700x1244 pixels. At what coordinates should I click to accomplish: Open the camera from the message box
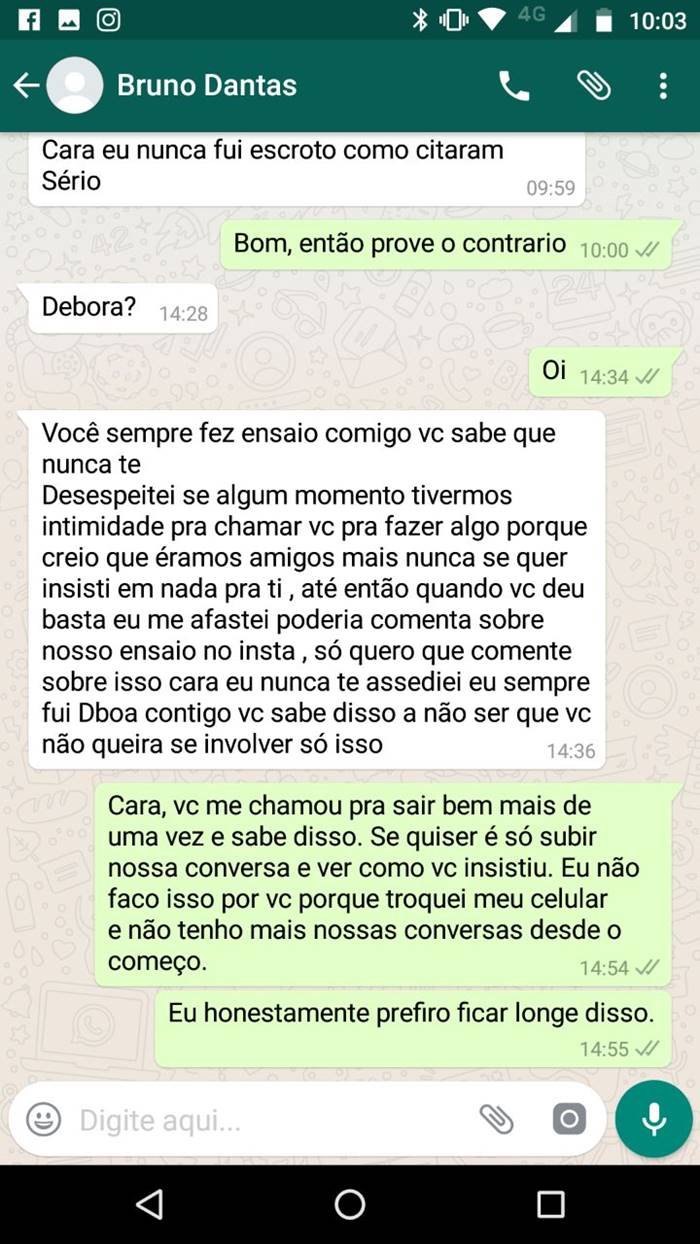point(569,1119)
